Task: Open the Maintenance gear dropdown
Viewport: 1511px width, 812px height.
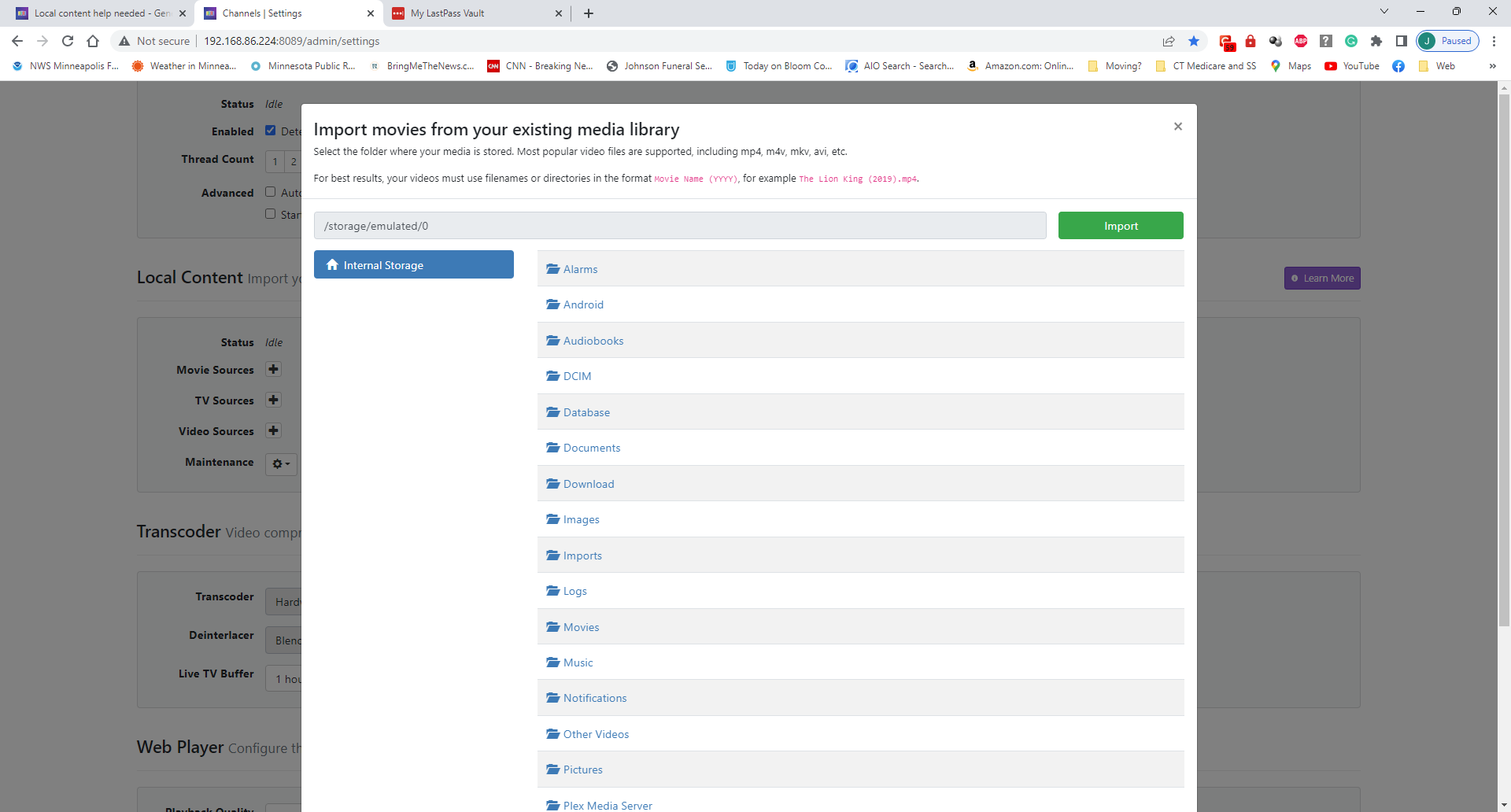Action: pyautogui.click(x=281, y=463)
